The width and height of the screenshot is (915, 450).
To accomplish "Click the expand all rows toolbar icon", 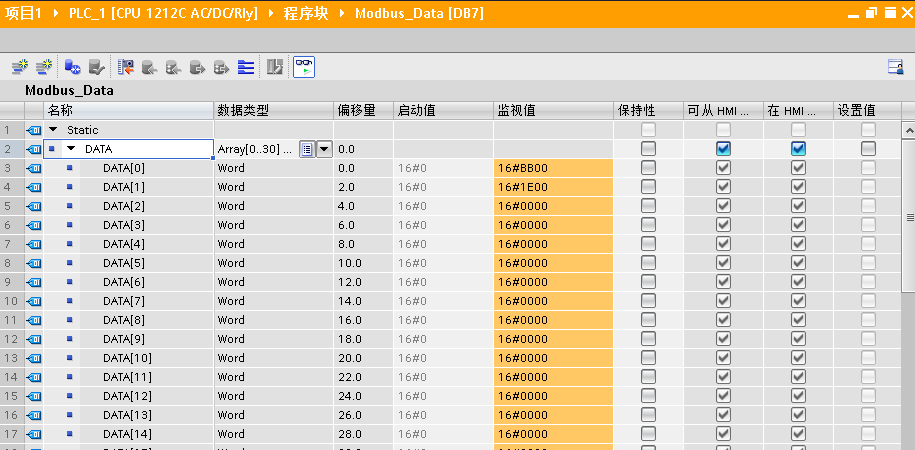I will (x=246, y=67).
